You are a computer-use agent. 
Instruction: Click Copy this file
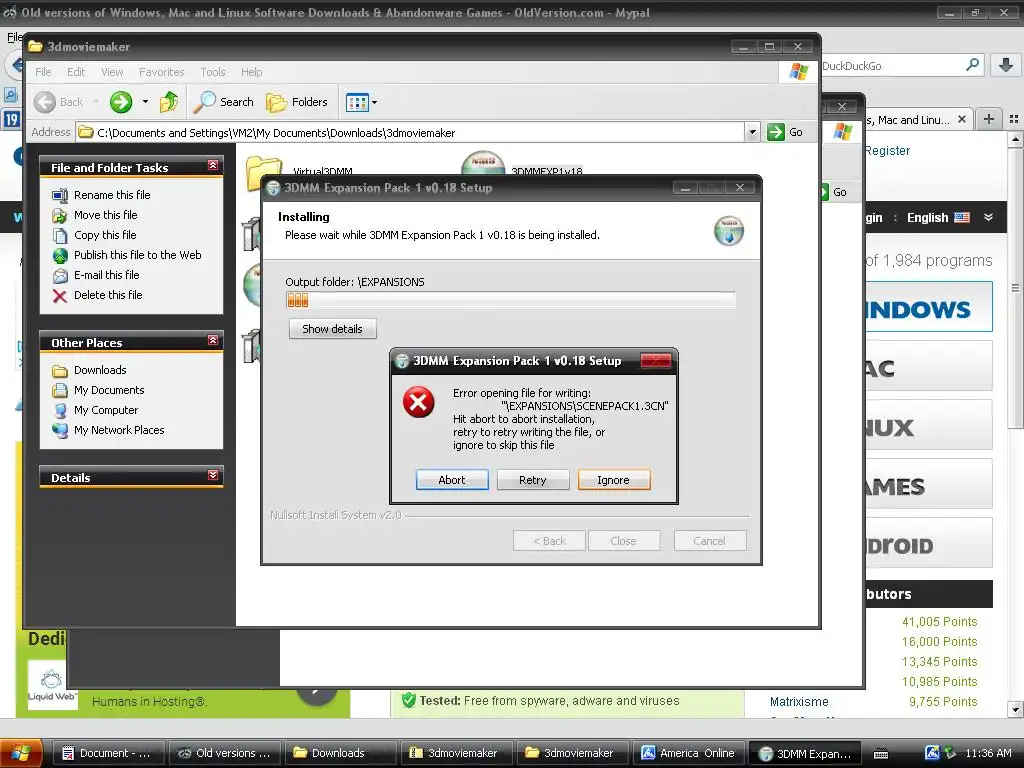click(x=104, y=235)
